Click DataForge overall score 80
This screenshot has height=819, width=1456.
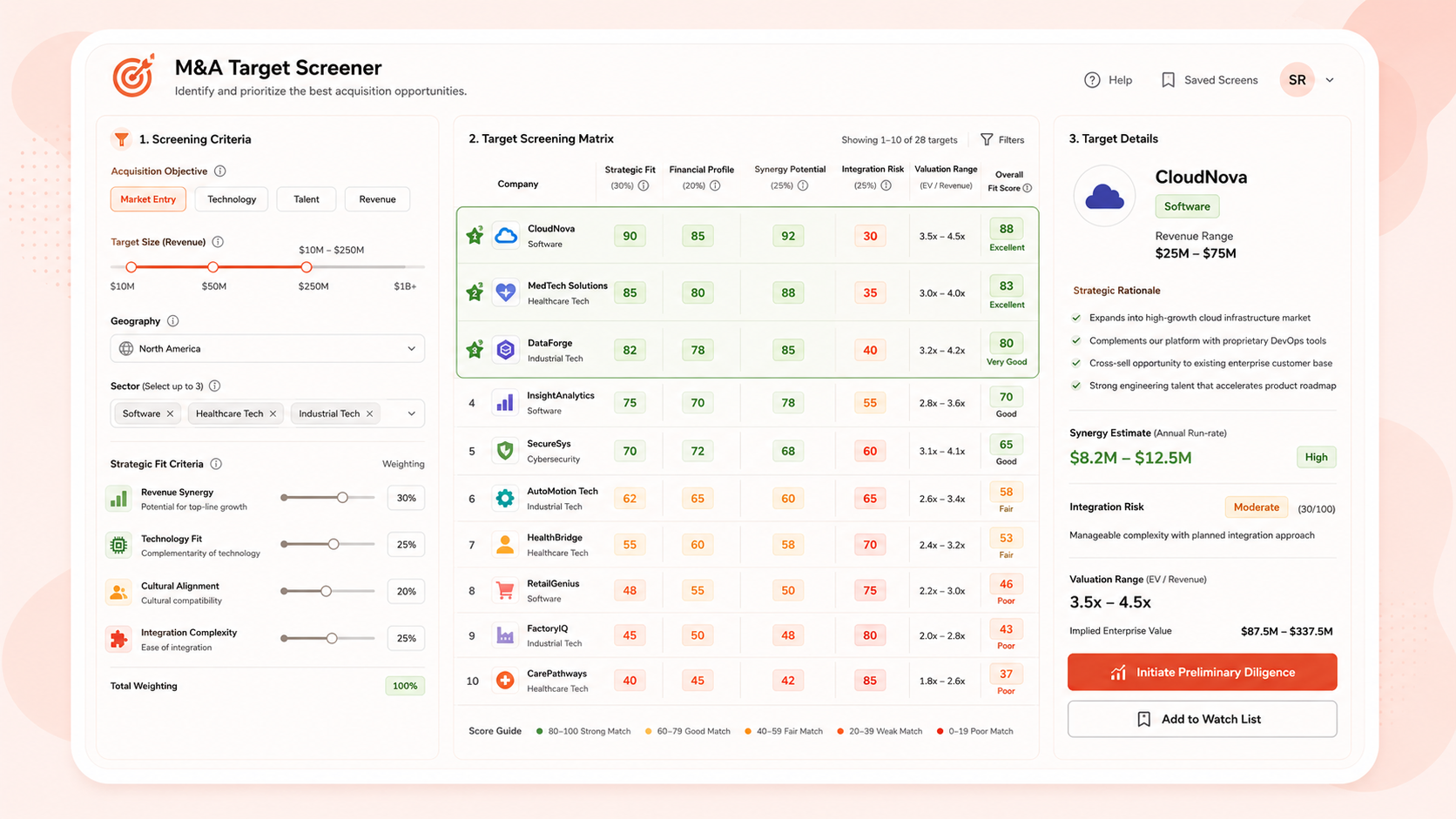tap(1007, 343)
